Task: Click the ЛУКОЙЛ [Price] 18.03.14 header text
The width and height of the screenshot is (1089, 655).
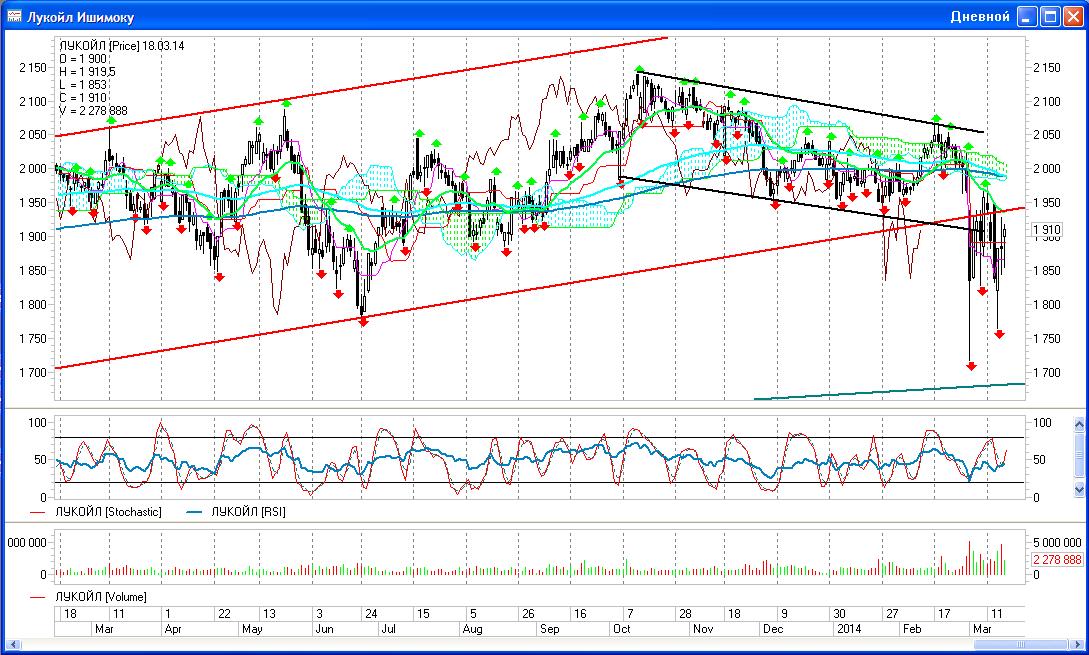Action: point(122,46)
